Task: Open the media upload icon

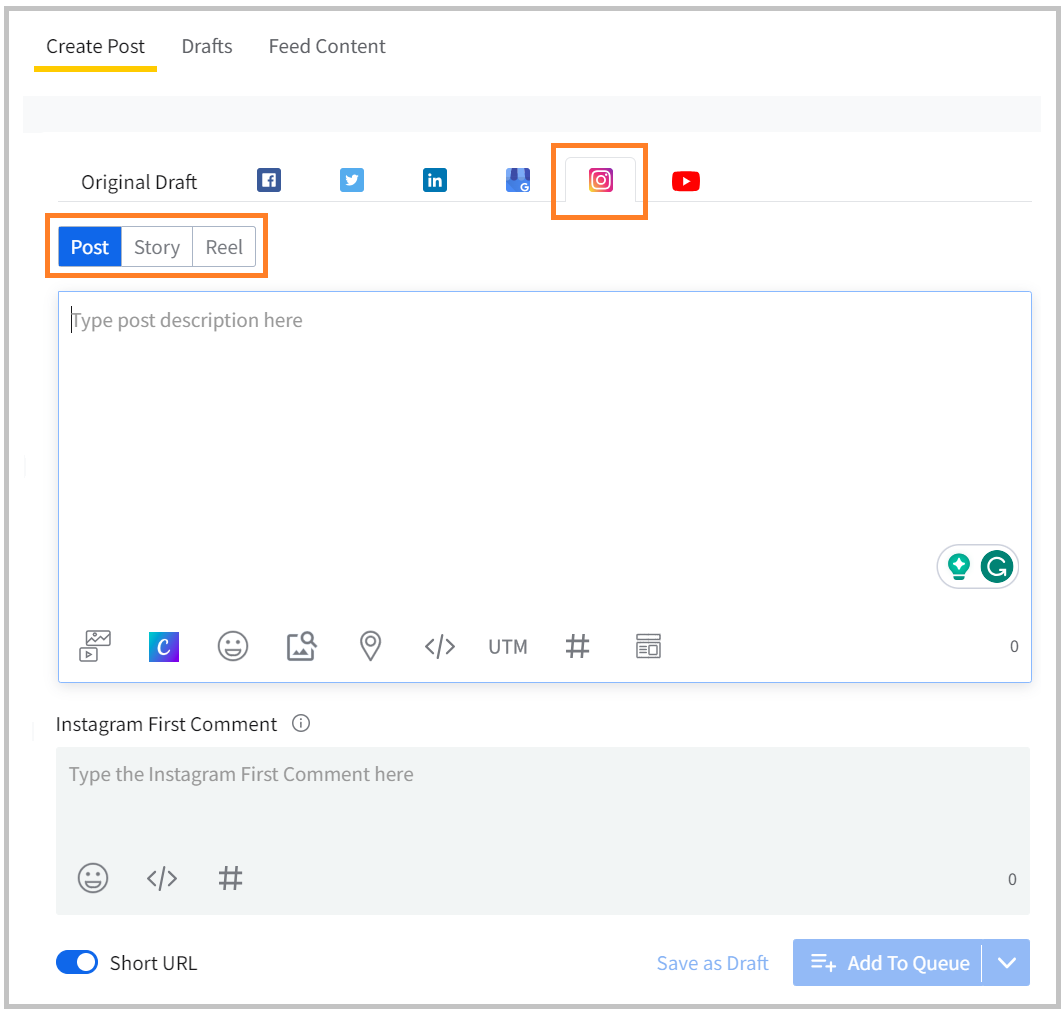Action: 95,647
